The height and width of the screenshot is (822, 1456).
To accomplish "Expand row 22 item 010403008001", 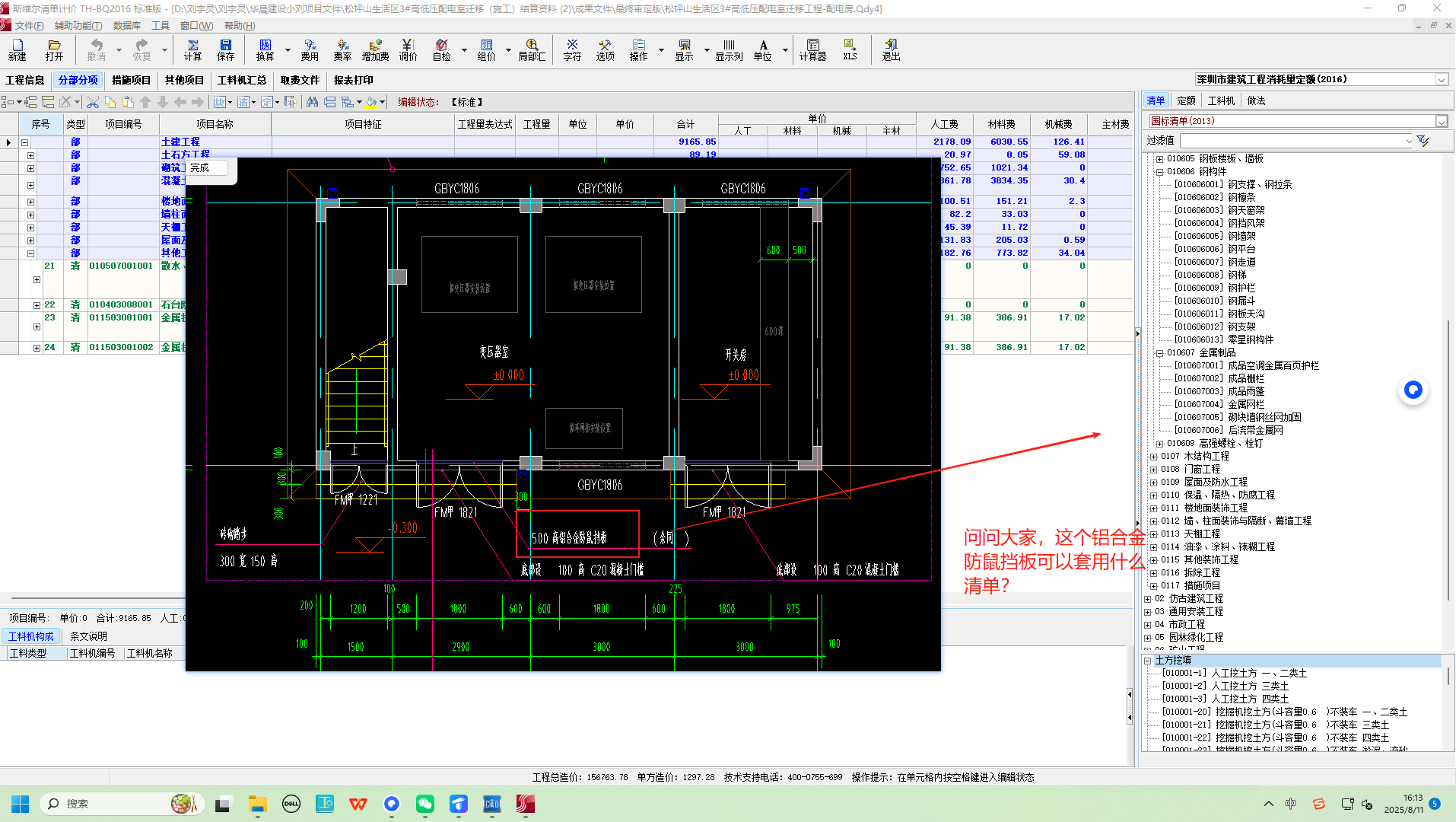I will 37,305.
